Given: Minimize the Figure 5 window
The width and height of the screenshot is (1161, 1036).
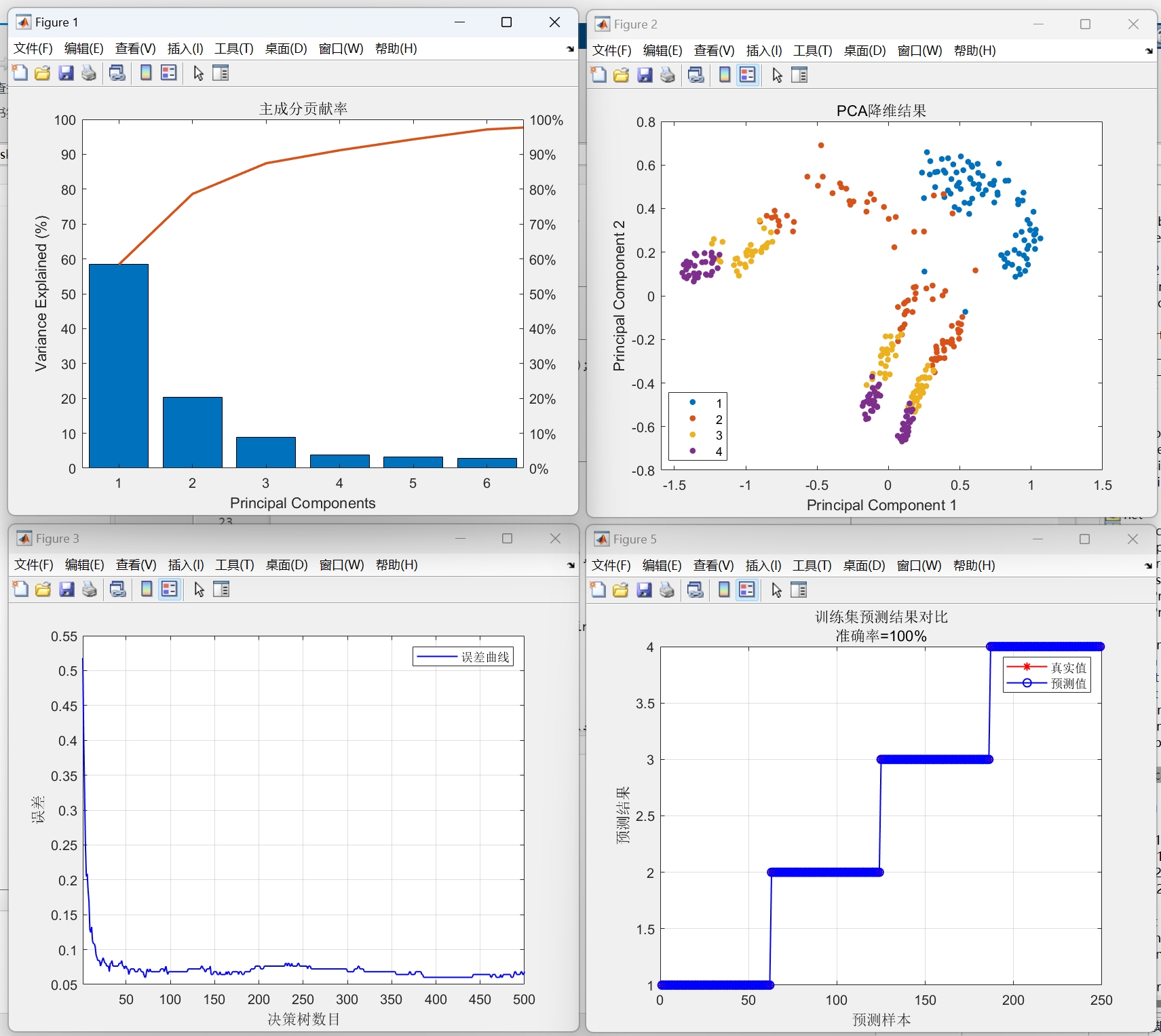Looking at the screenshot, I should (x=1038, y=539).
